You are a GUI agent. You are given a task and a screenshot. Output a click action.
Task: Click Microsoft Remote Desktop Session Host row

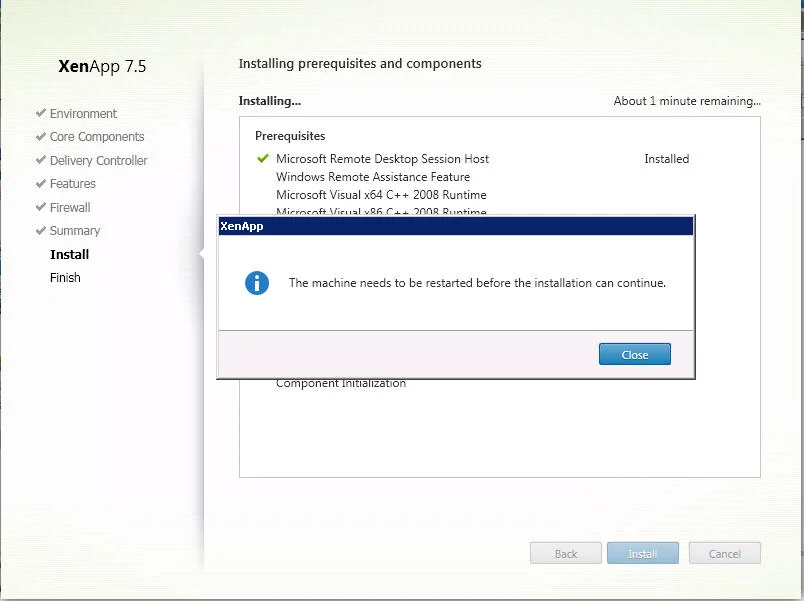pos(383,159)
